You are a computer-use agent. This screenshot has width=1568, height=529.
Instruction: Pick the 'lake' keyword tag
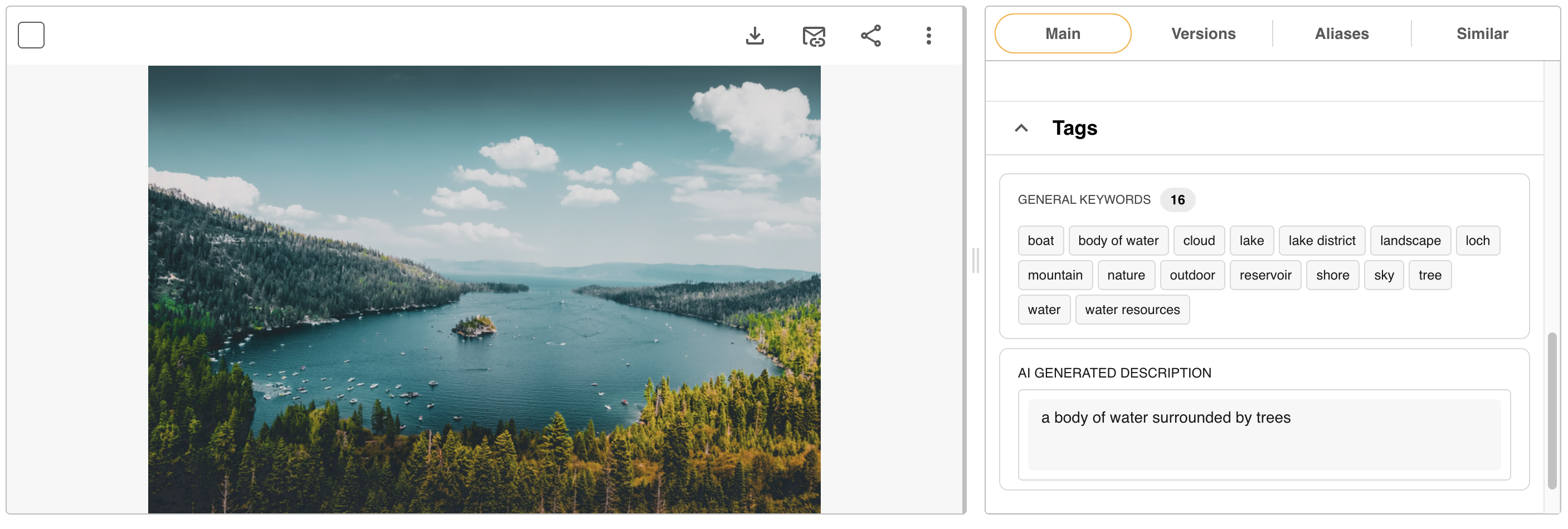tap(1252, 241)
